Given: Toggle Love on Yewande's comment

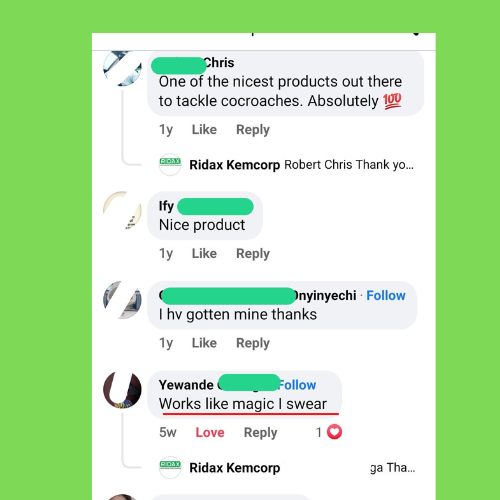Looking at the screenshot, I should point(210,432).
